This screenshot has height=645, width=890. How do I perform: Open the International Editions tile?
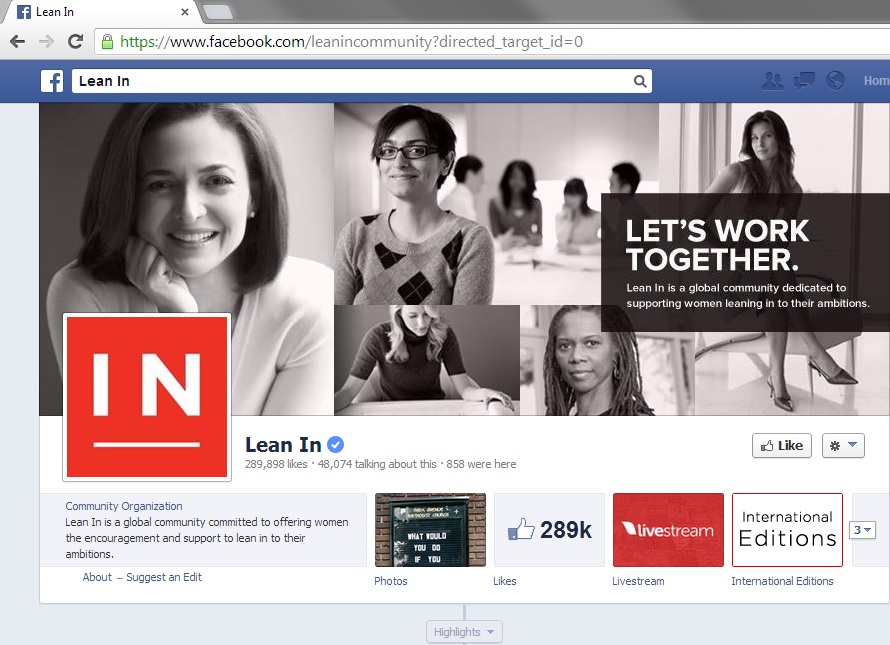click(787, 530)
